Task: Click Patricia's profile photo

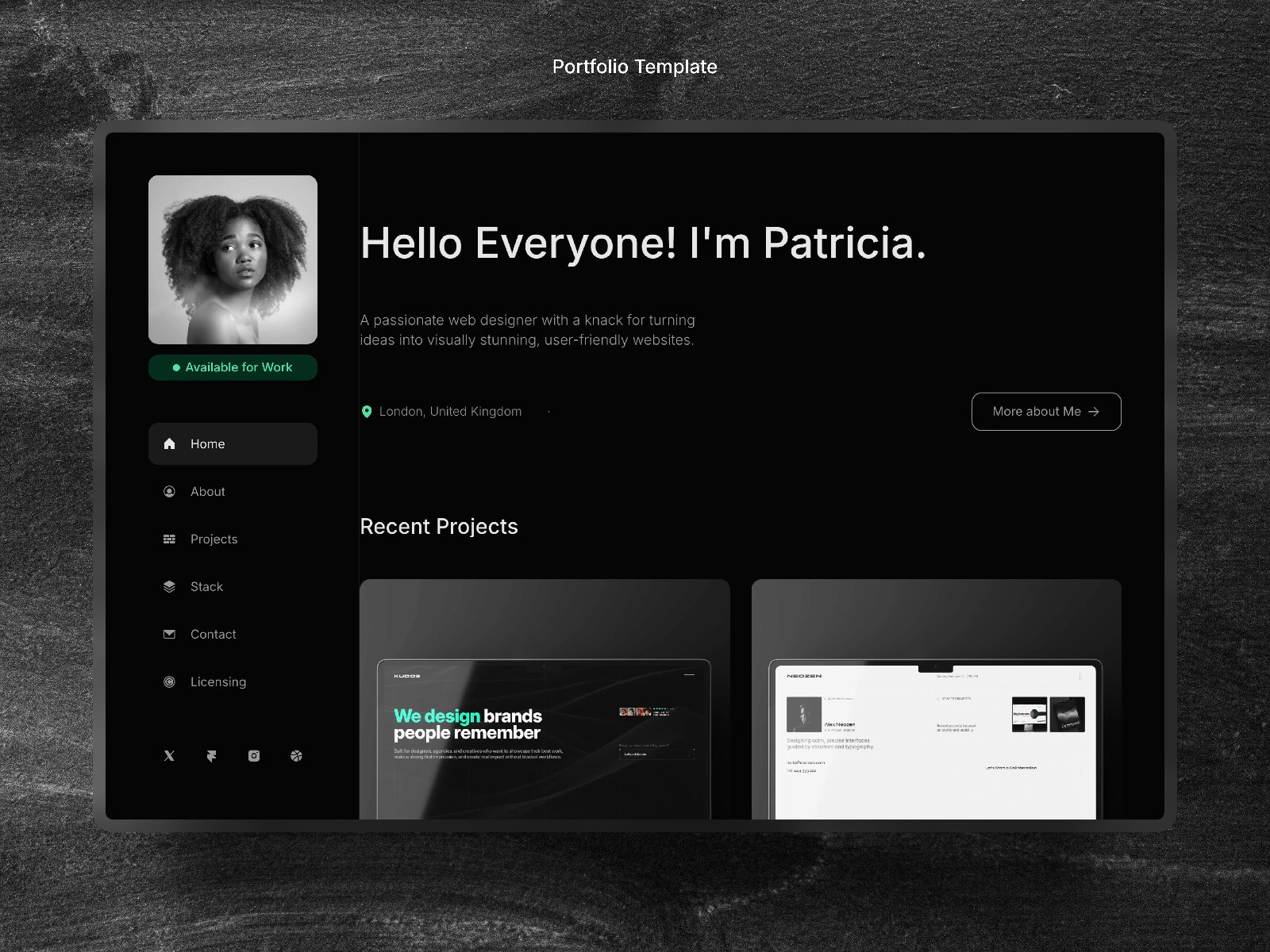Action: [233, 259]
